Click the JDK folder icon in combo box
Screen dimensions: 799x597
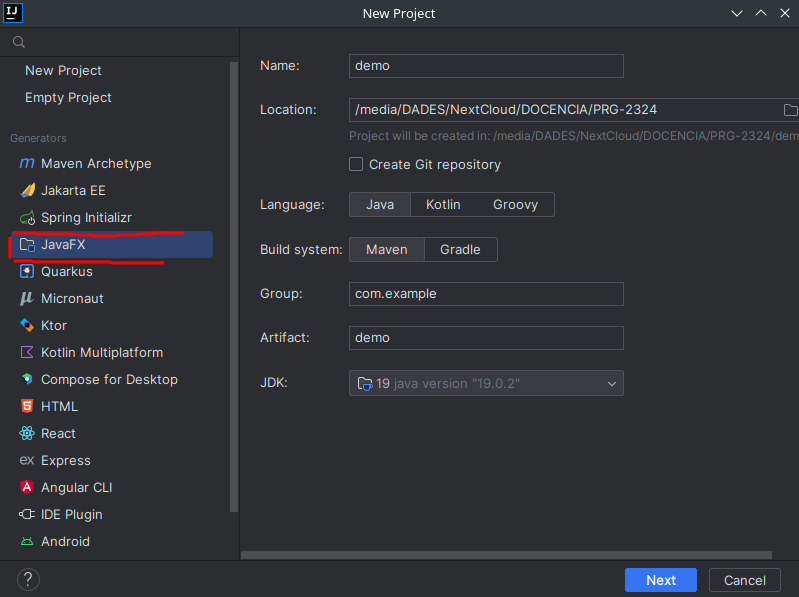[x=365, y=384]
